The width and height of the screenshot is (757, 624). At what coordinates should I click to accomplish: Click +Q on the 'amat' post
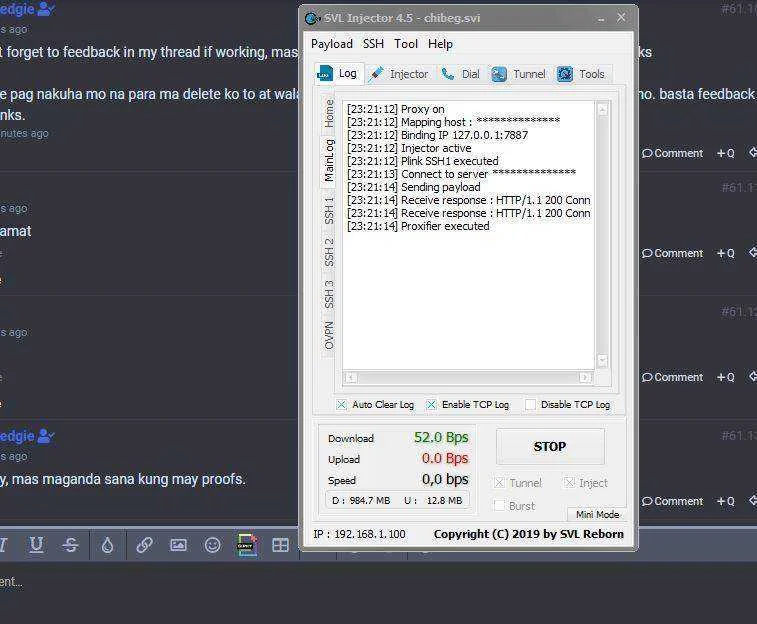[x=726, y=253]
